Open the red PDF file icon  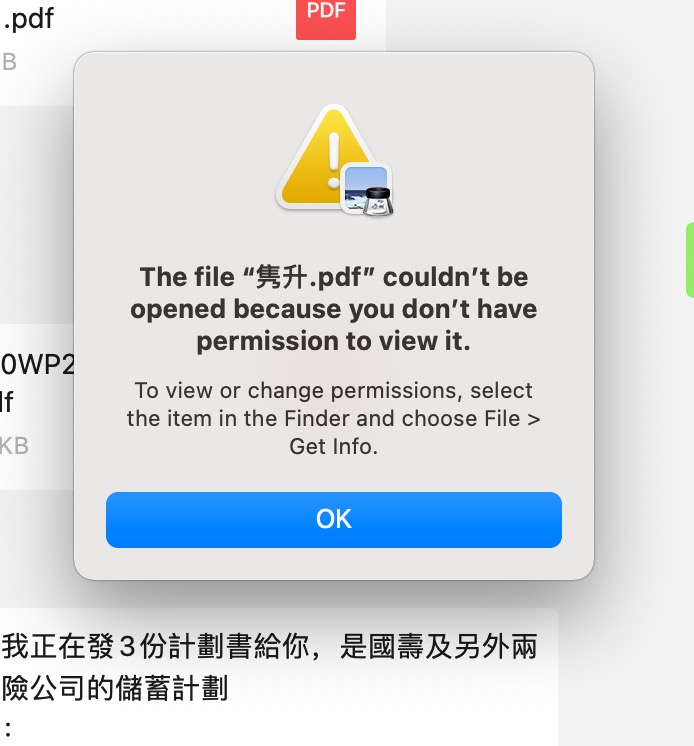point(326,19)
